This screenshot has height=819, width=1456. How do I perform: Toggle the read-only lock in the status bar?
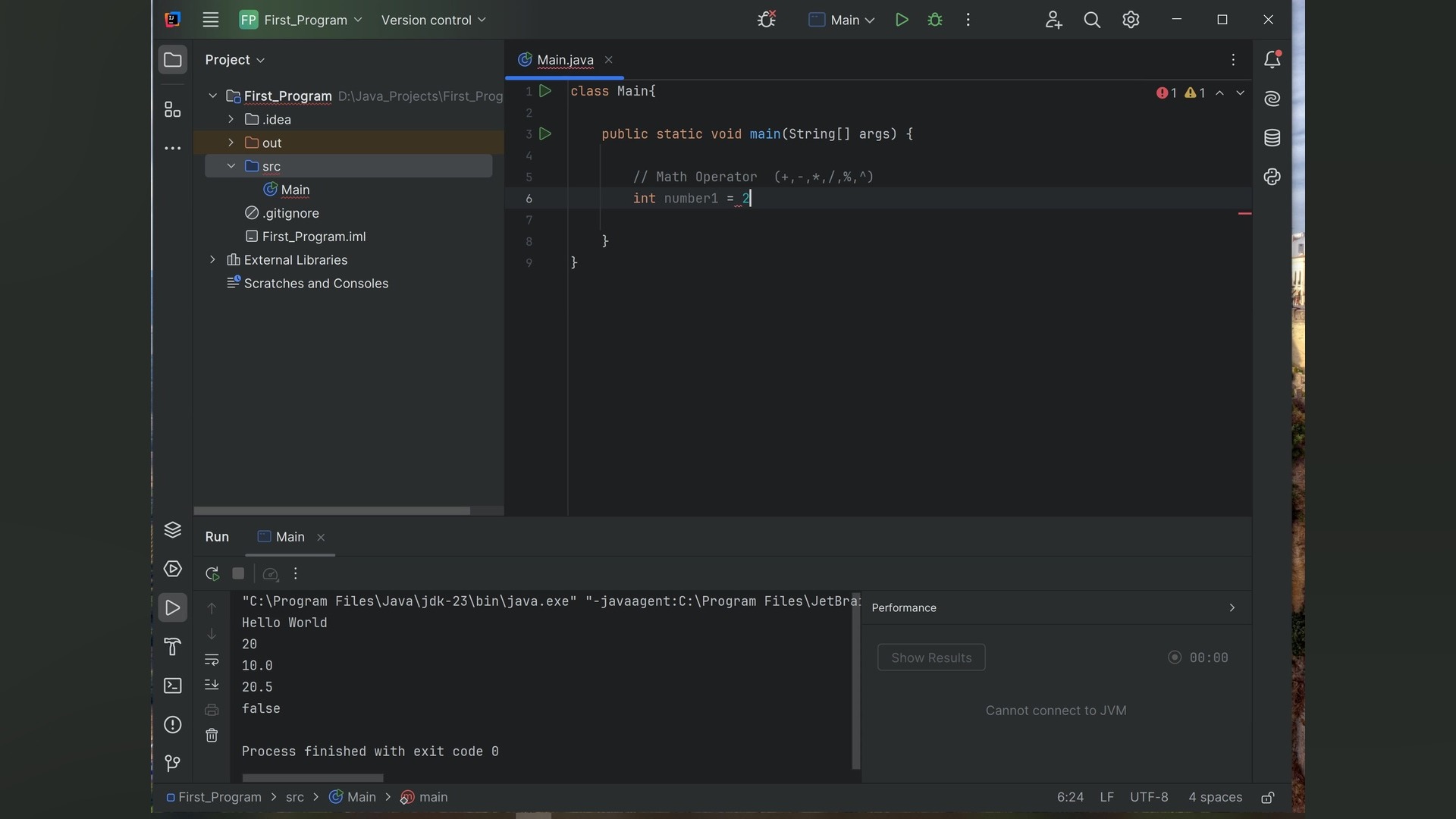1268,798
